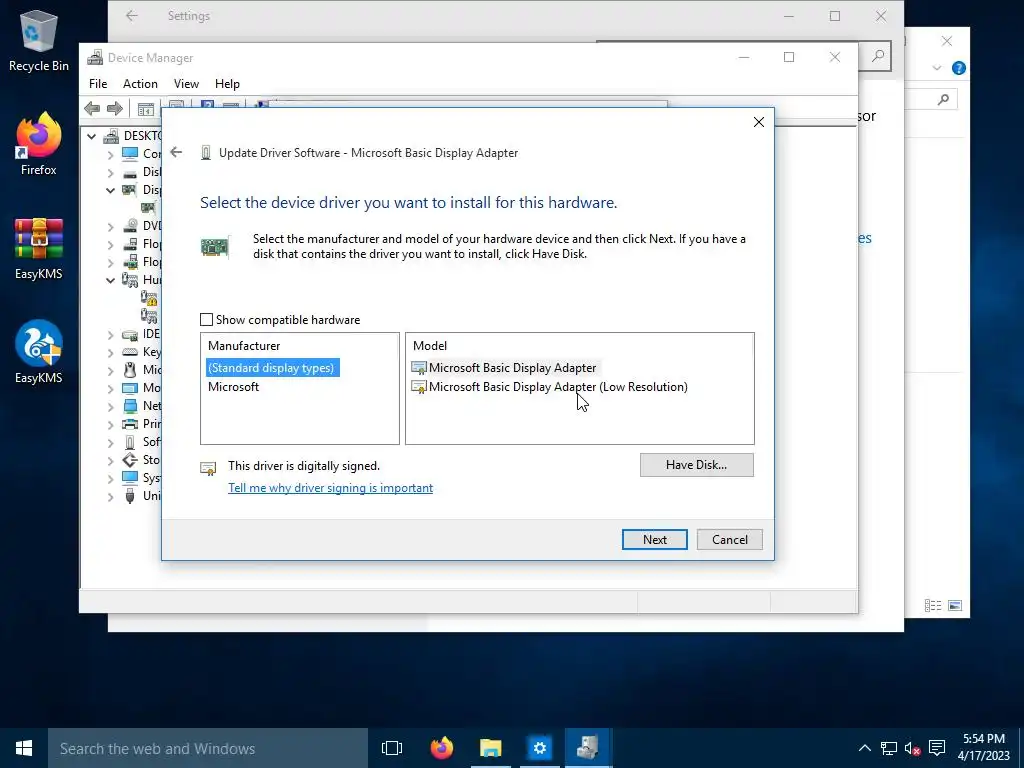Click the DVD drives category icon
The height and width of the screenshot is (768, 1024).
click(130, 225)
